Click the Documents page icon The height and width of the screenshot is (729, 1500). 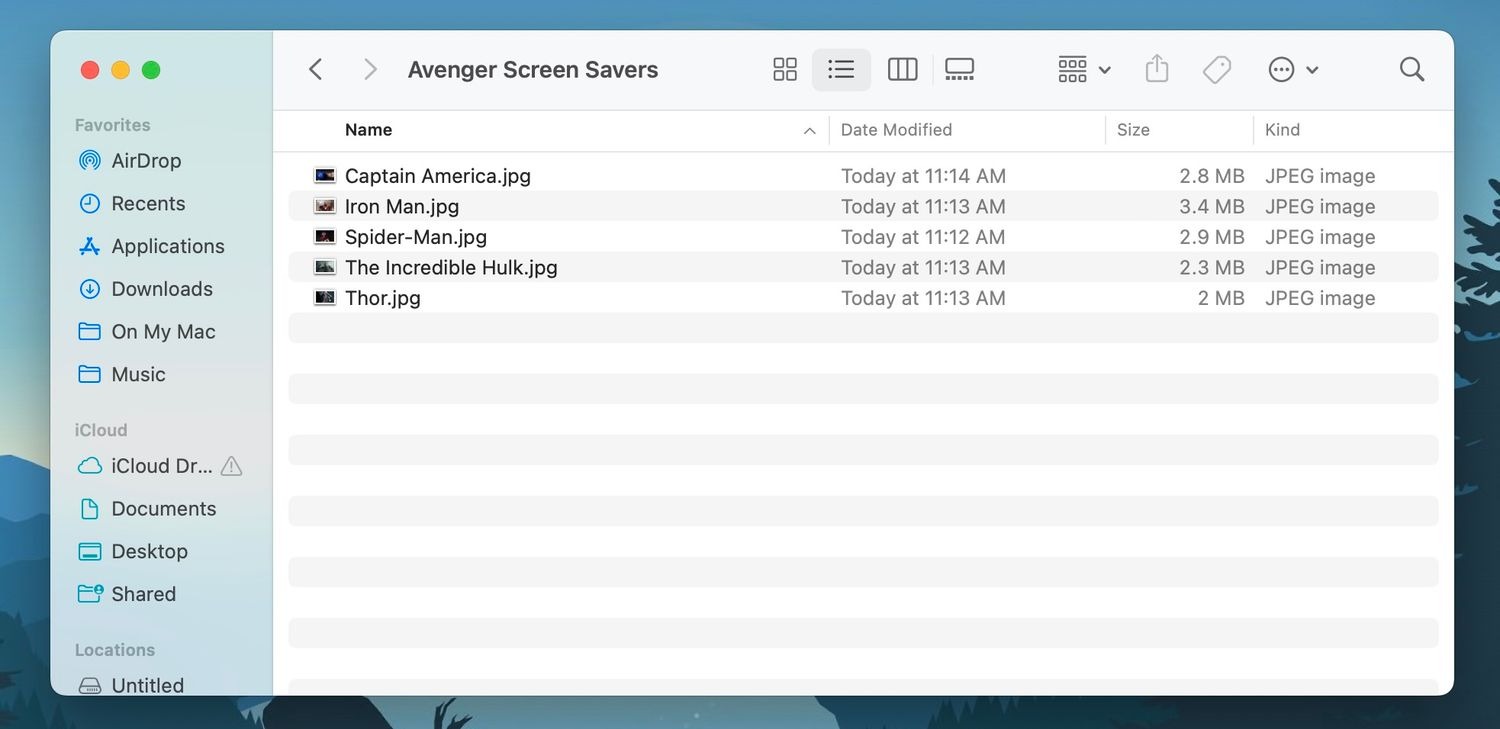pyautogui.click(x=90, y=509)
